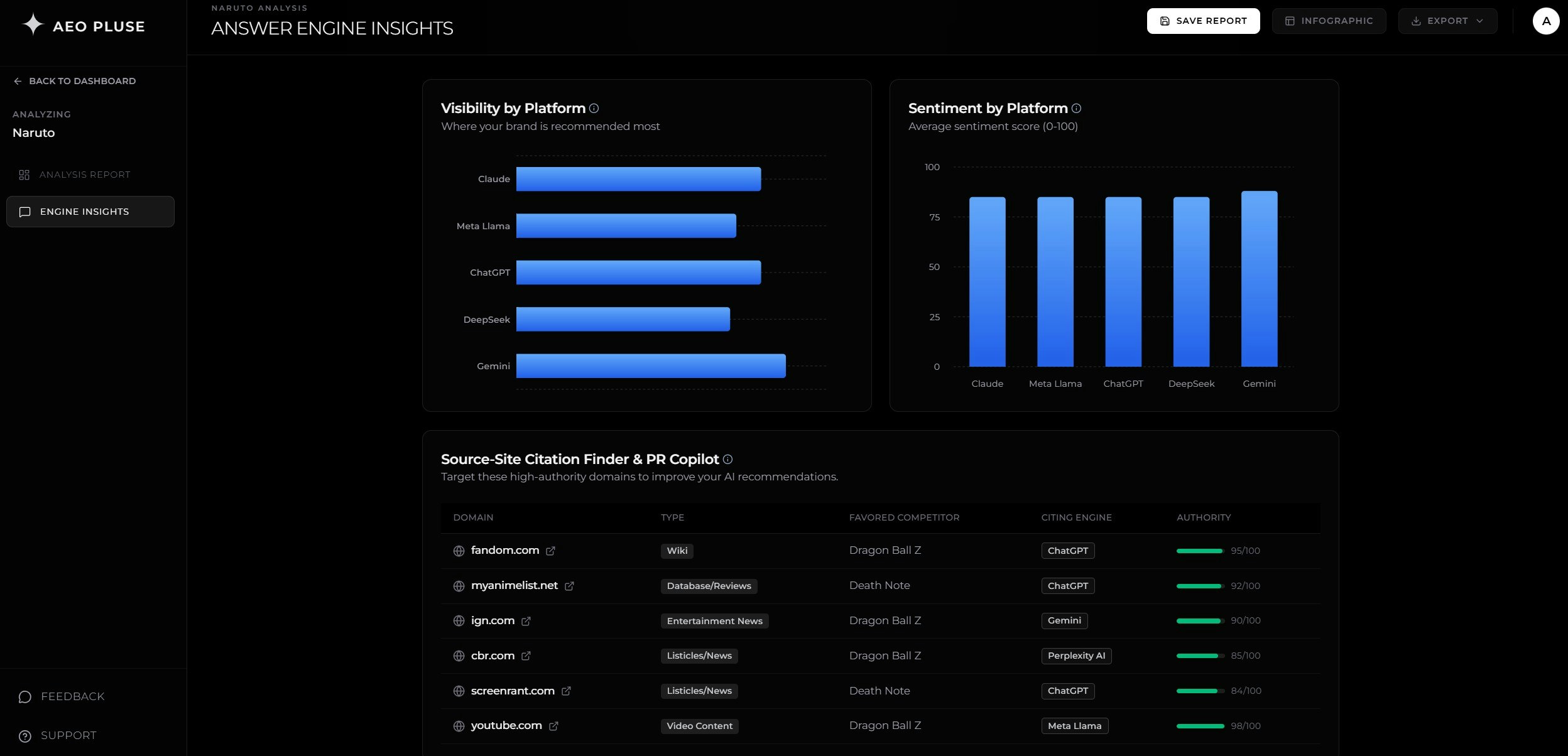Click the 95/100 authority bar for fandom.com
The image size is (1568, 756).
coord(1200,551)
